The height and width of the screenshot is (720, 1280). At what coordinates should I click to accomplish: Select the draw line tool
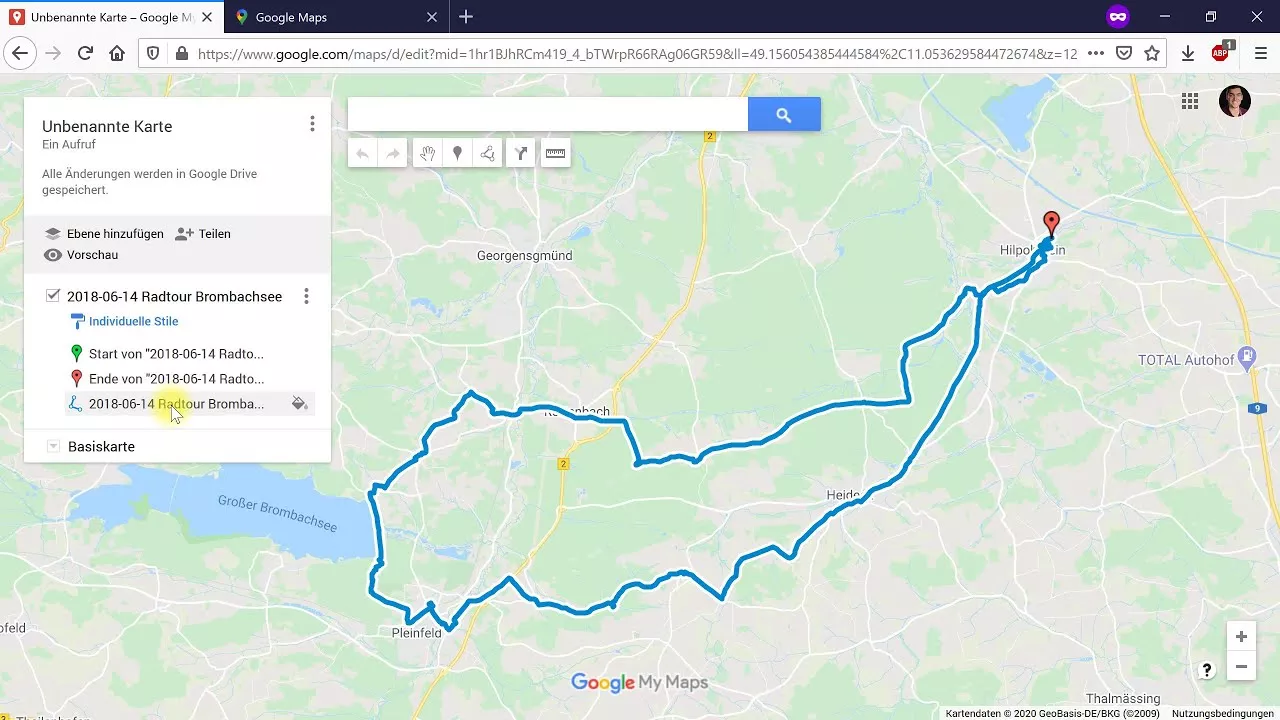coord(487,152)
